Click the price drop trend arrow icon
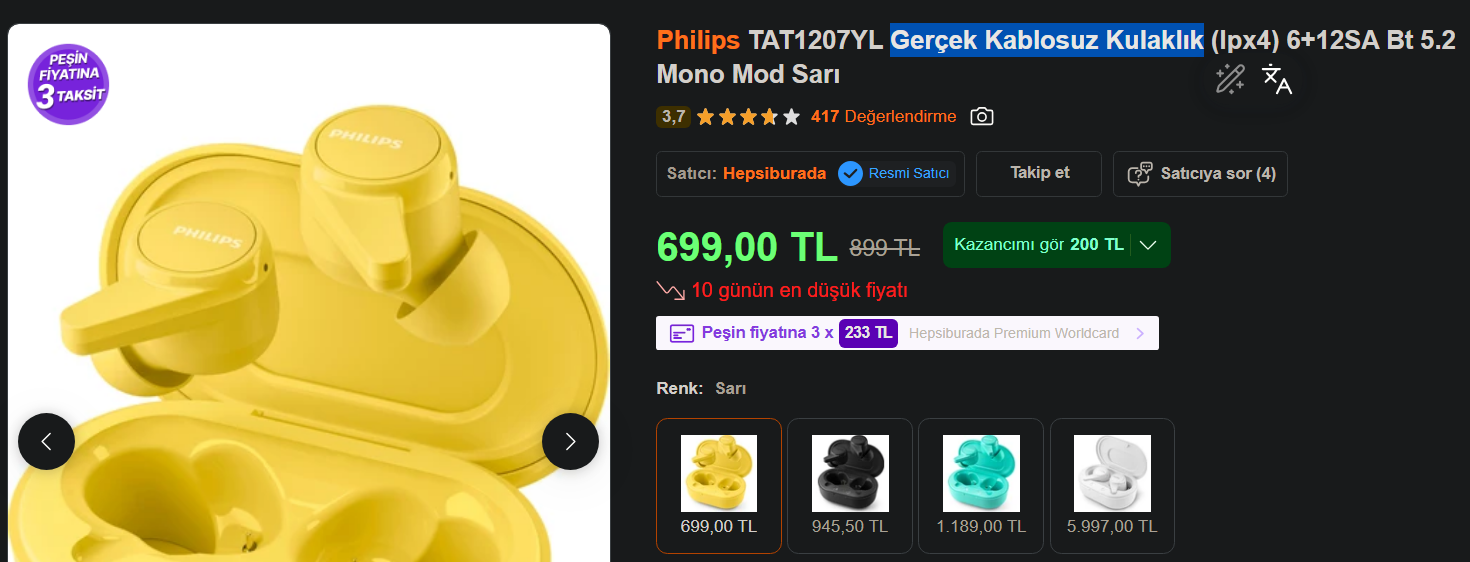1470x562 pixels. pyautogui.click(x=670, y=291)
